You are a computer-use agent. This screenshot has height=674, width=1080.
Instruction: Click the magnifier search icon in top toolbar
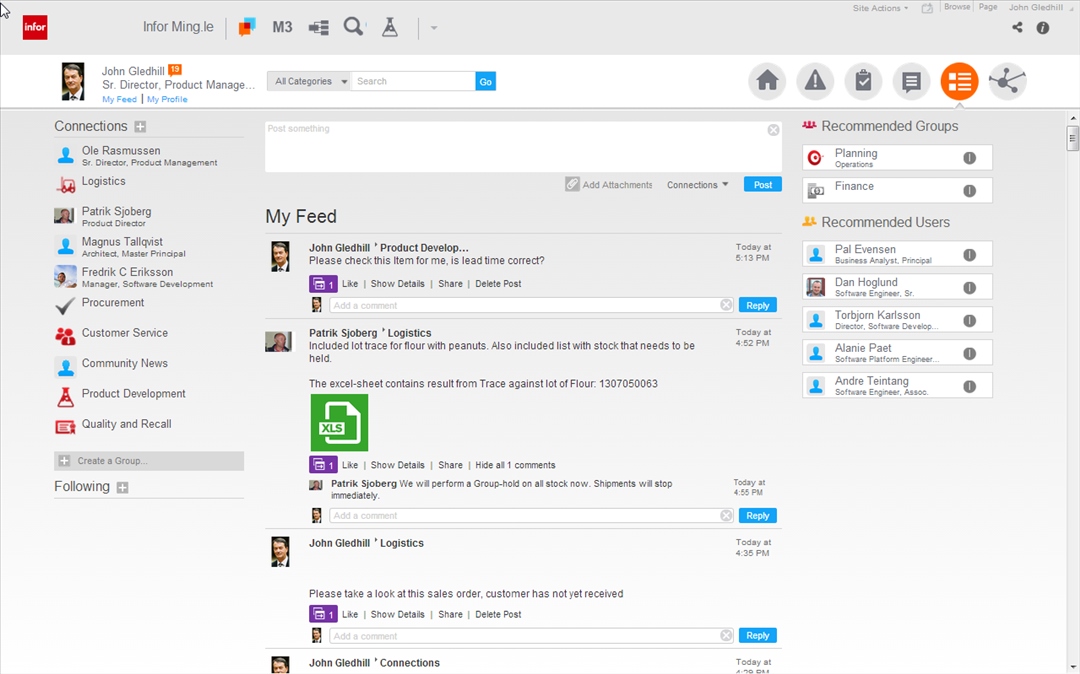(353, 27)
